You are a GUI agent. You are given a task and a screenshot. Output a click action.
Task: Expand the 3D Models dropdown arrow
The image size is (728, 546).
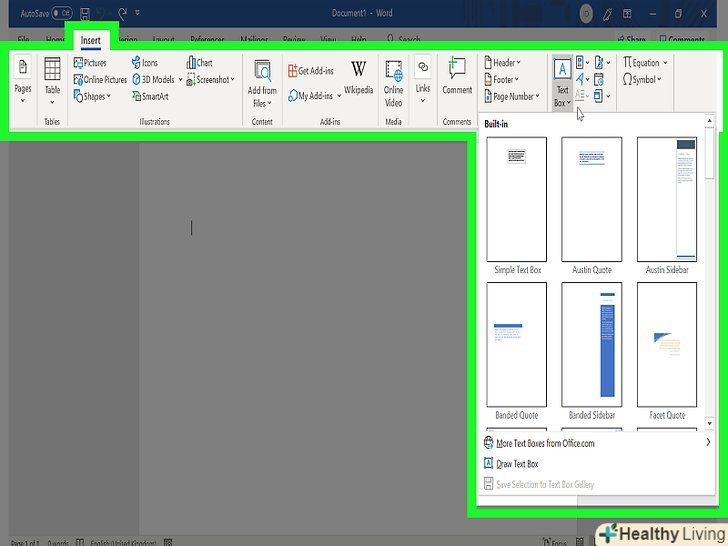(x=180, y=79)
